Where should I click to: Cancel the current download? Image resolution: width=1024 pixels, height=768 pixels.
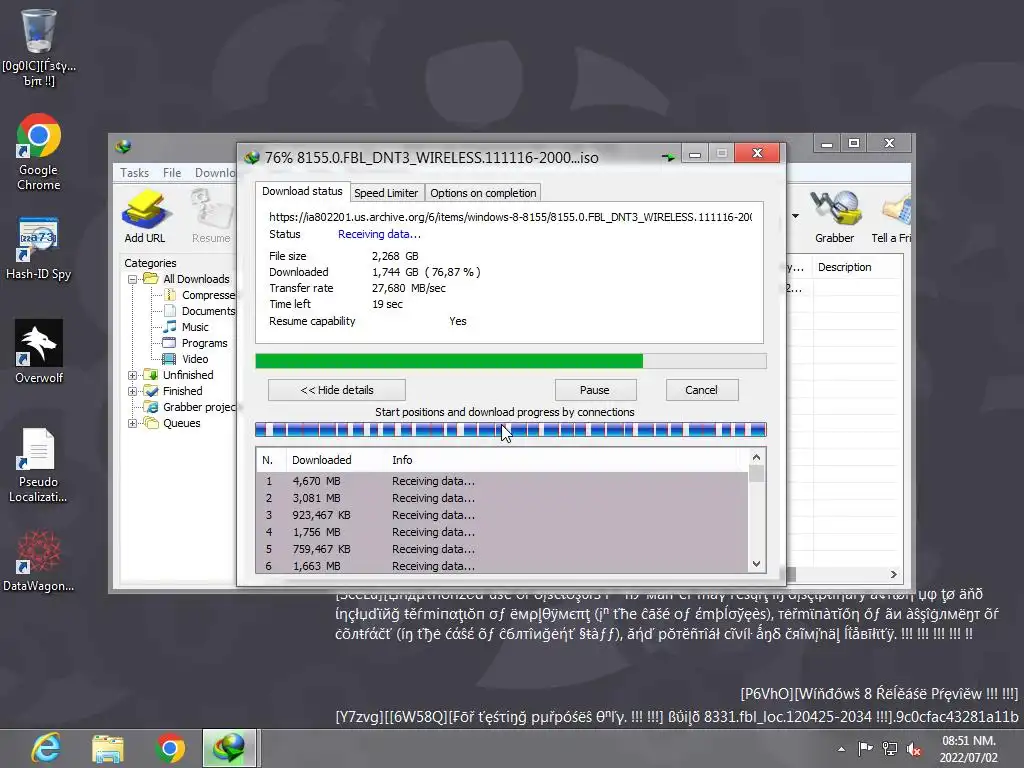(x=701, y=390)
